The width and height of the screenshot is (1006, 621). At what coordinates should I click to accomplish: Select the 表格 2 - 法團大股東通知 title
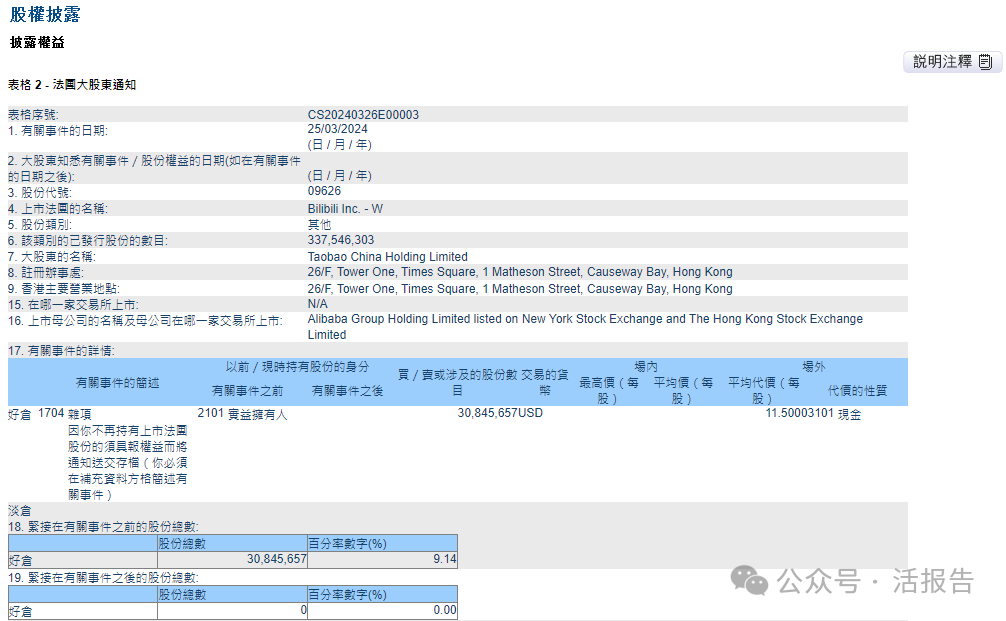point(72,85)
